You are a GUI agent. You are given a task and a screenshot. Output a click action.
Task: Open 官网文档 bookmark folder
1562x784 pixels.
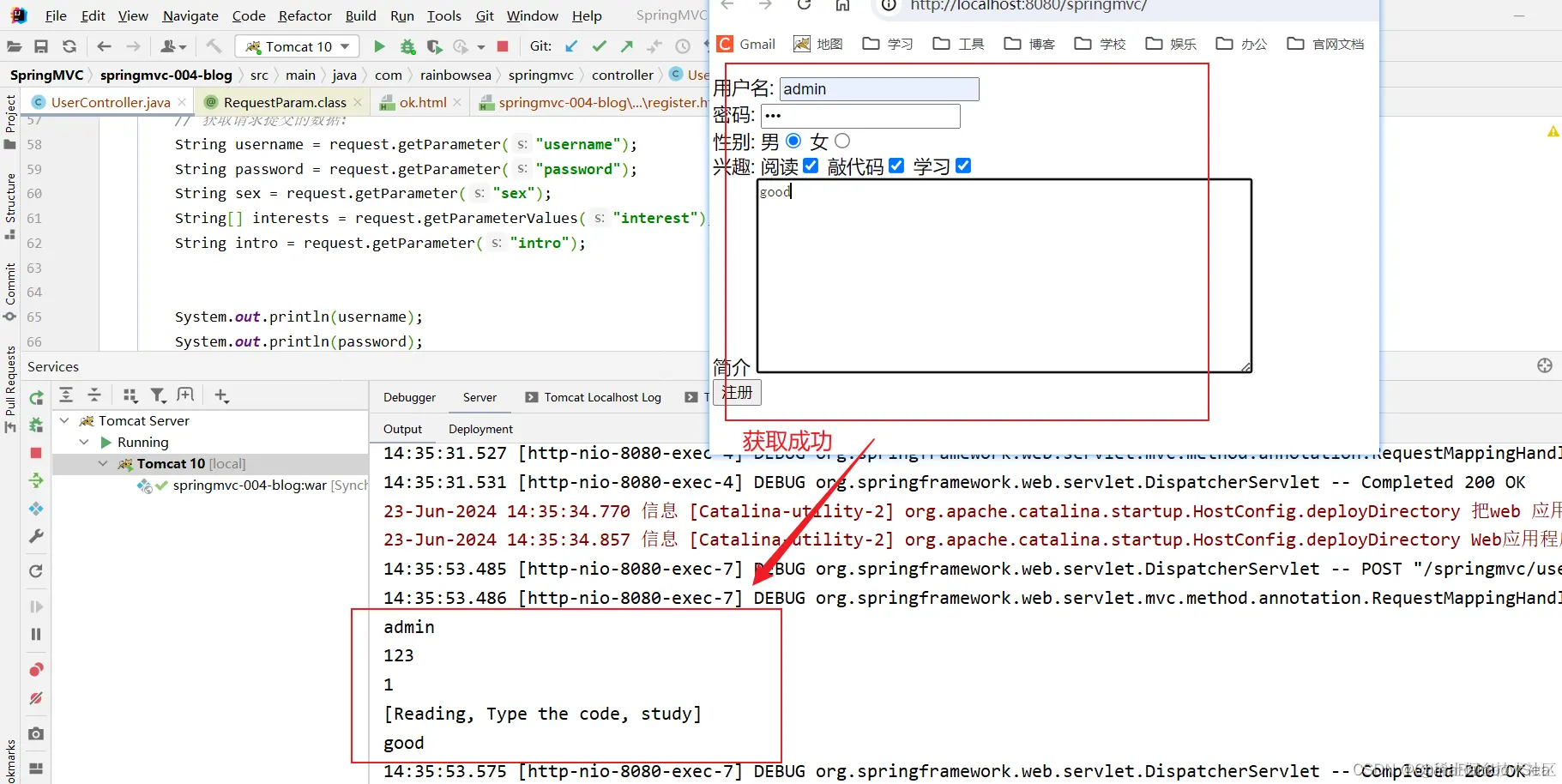pos(1325,44)
